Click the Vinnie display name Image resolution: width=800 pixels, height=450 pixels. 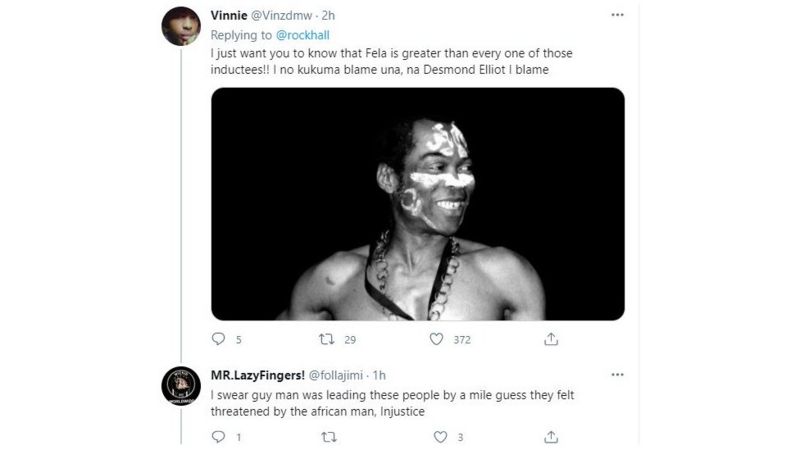tap(231, 16)
